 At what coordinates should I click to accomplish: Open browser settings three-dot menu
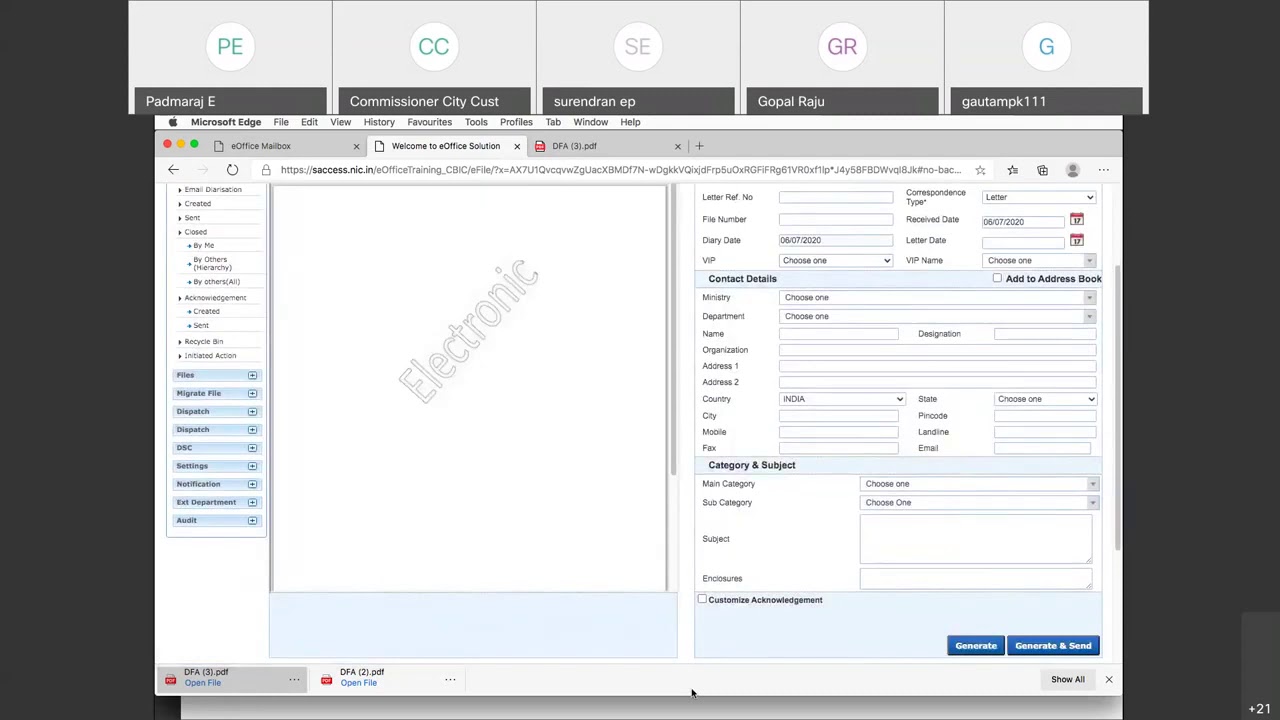[x=1104, y=170]
